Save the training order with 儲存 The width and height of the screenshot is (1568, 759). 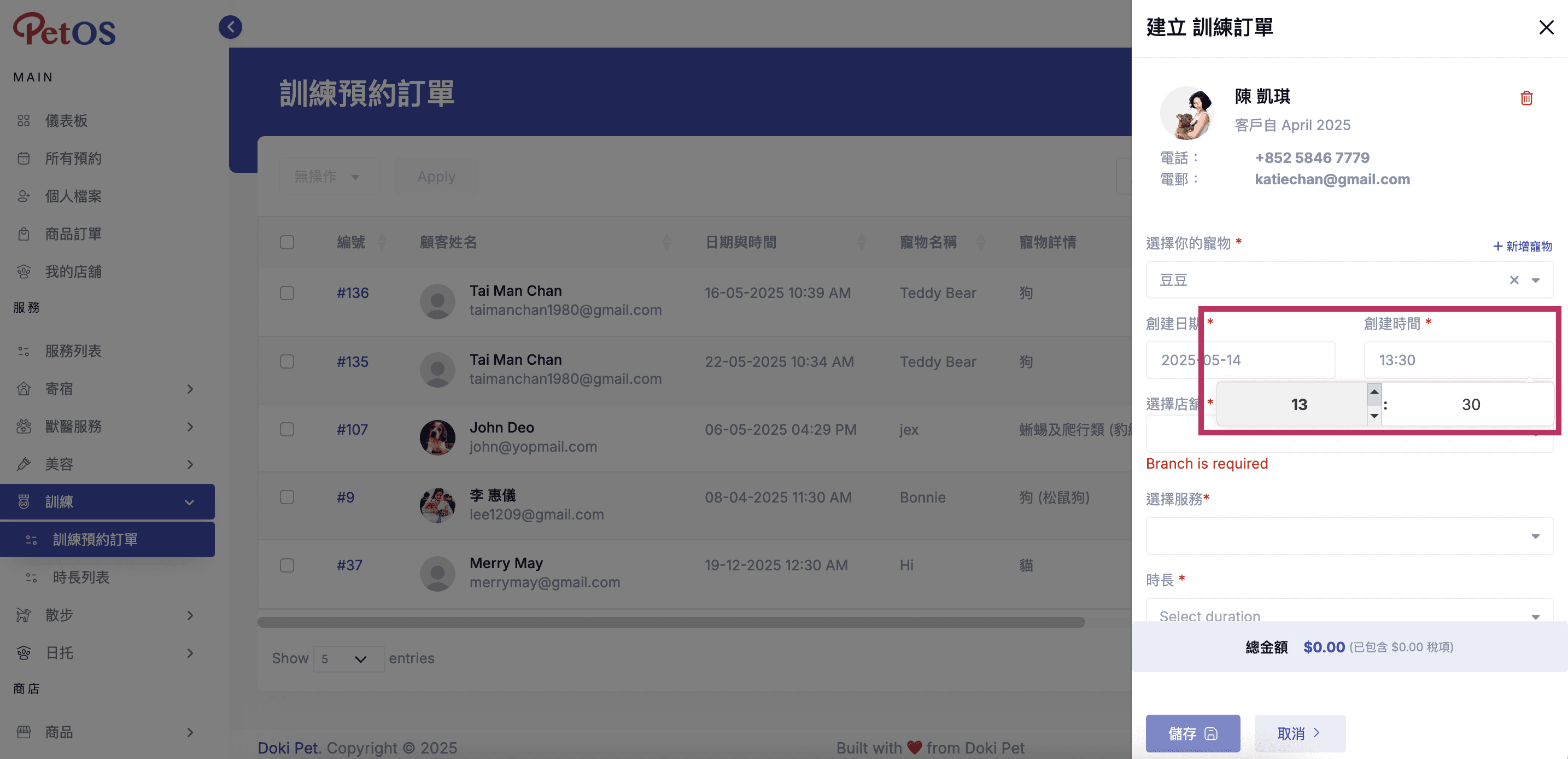(1192, 733)
